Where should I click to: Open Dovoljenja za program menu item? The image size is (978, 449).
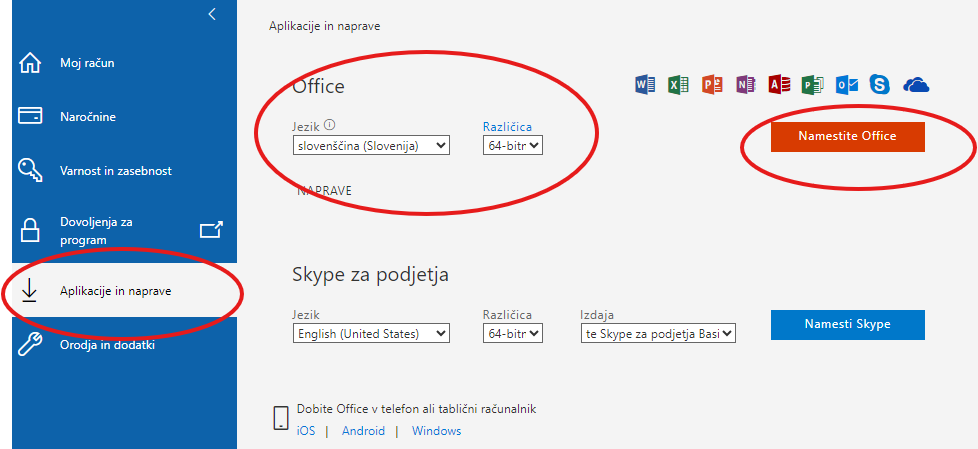pyautogui.click(x=97, y=231)
